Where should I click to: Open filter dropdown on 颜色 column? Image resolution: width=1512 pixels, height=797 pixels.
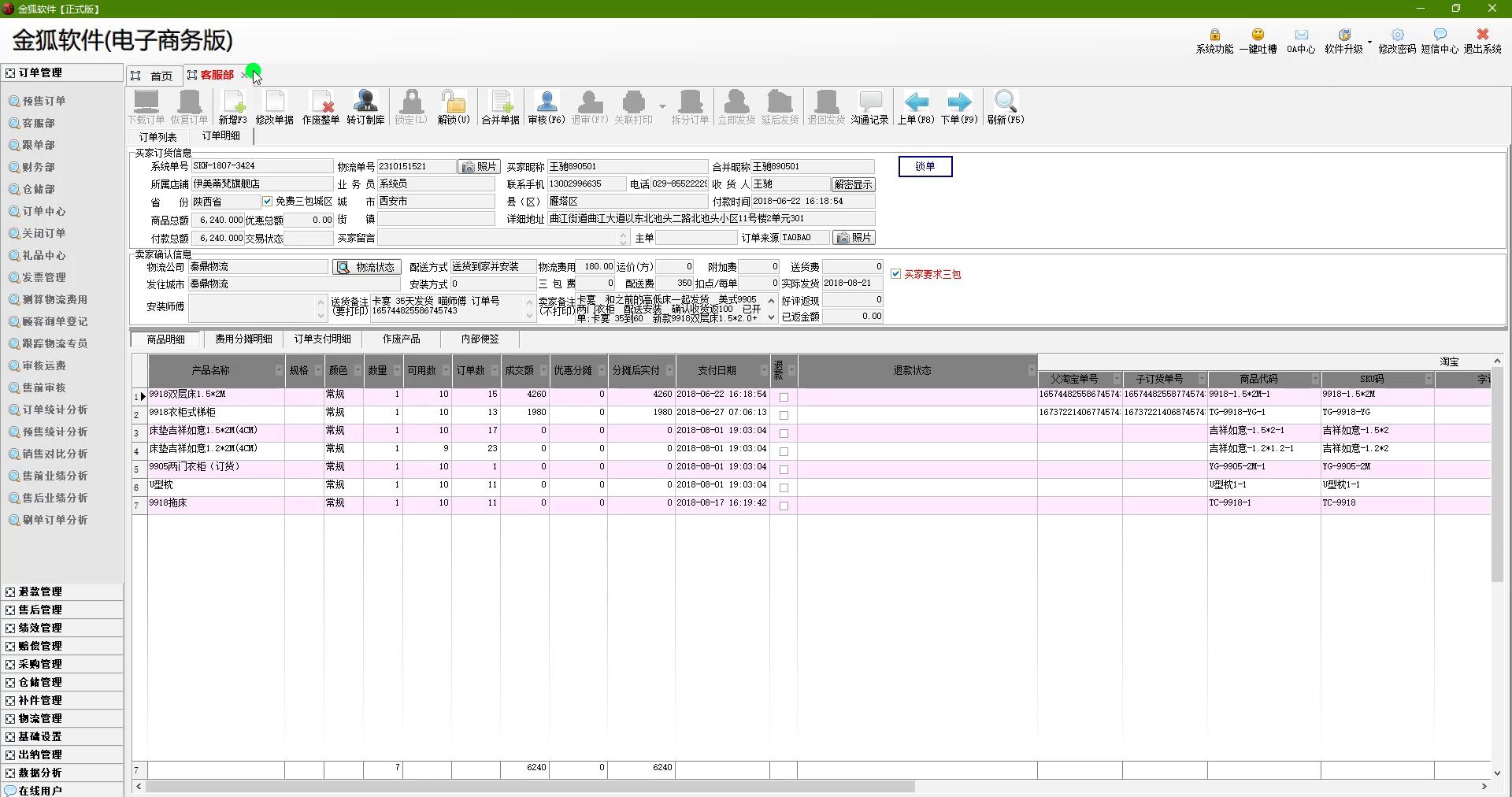click(358, 370)
